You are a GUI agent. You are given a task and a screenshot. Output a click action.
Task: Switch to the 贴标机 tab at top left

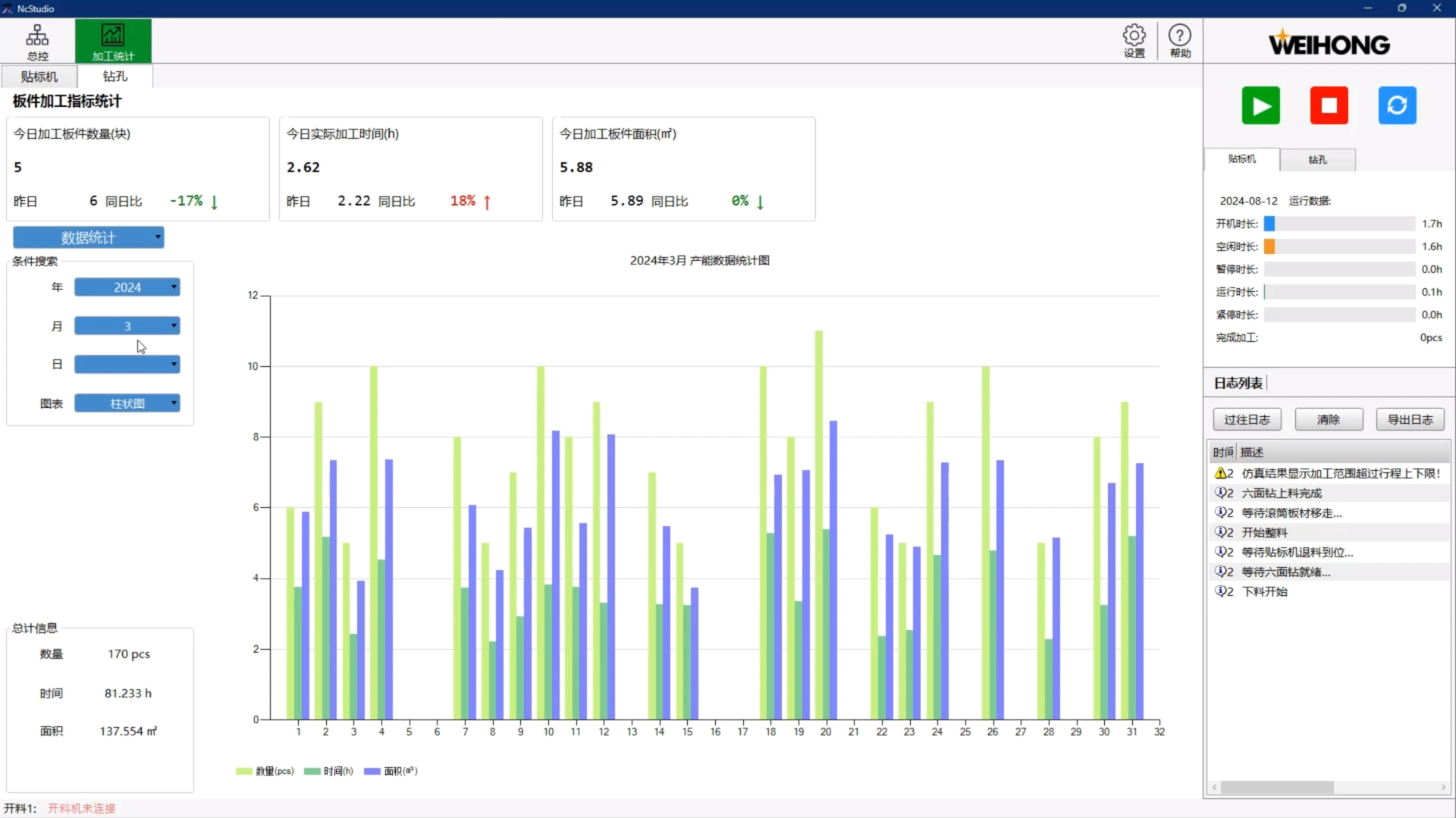(39, 77)
